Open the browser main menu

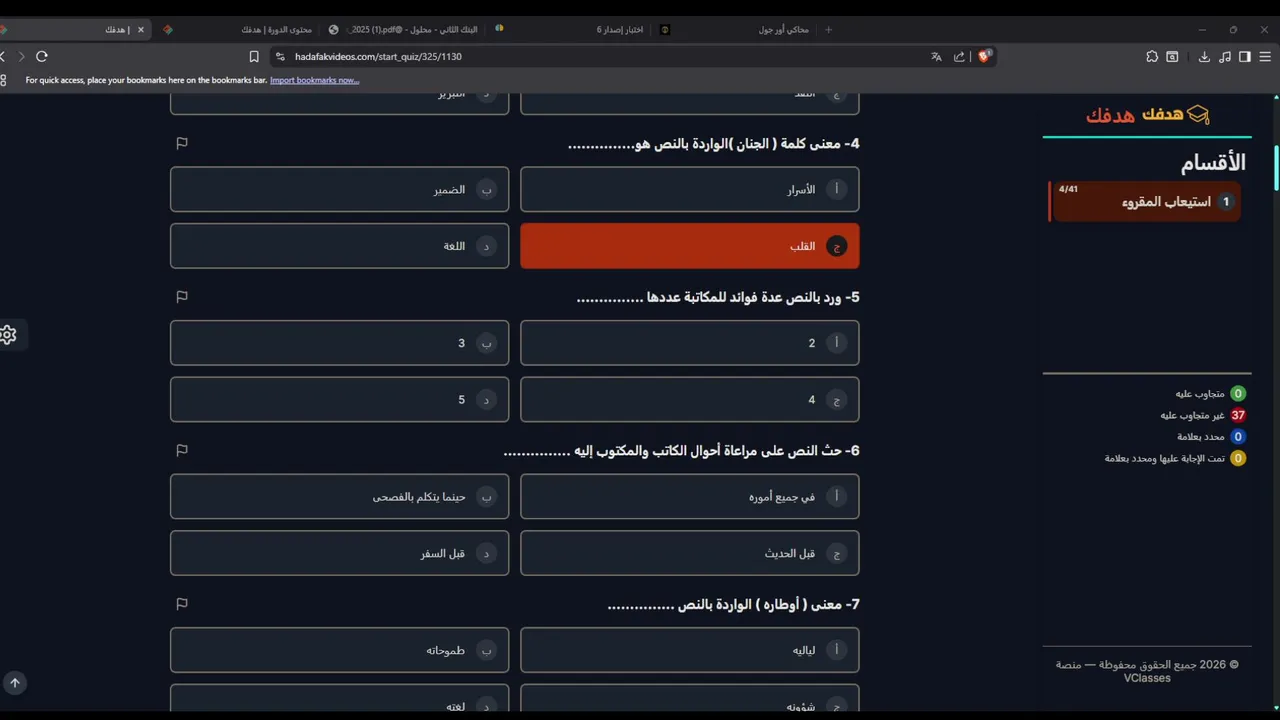(x=1265, y=57)
